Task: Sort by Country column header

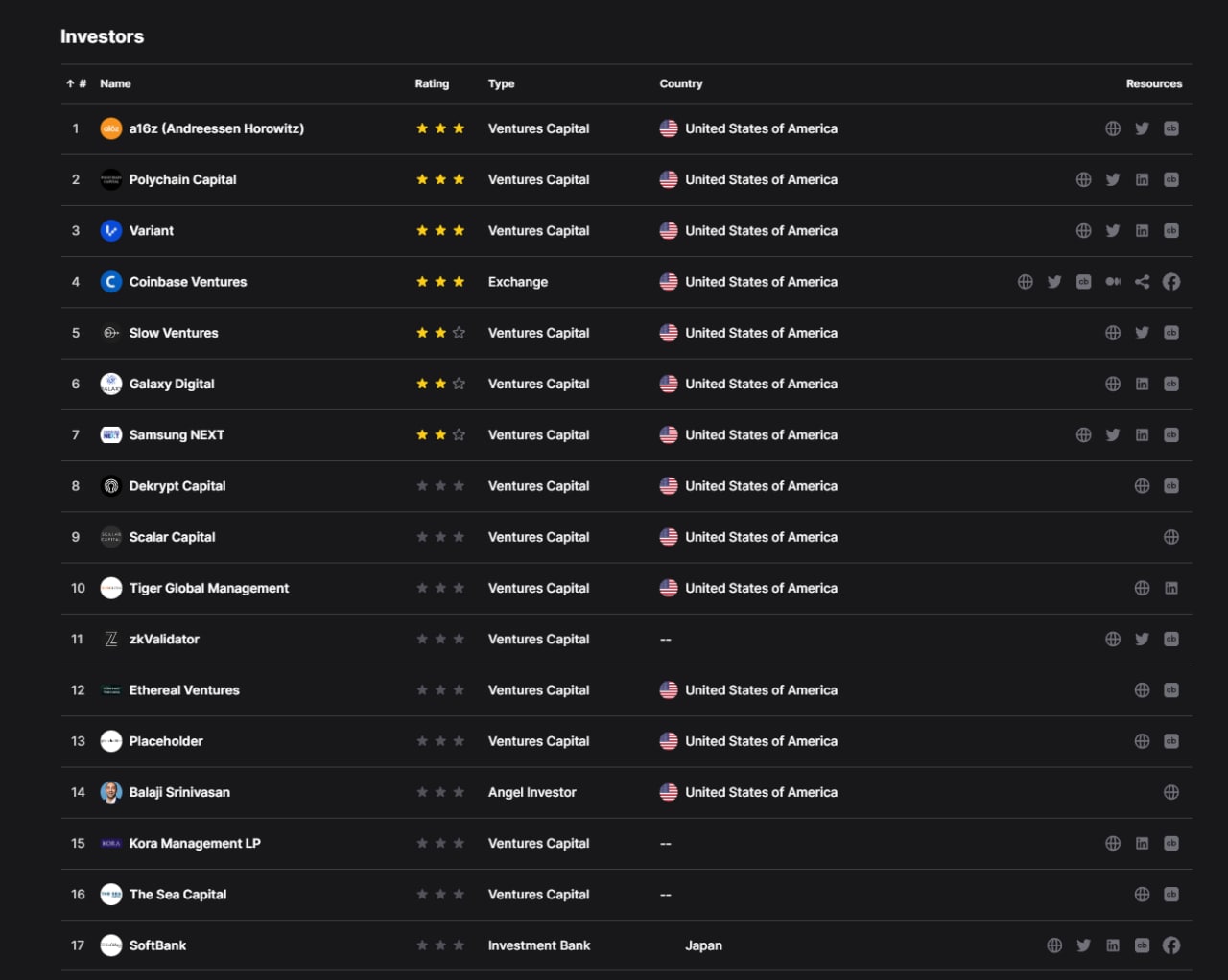Action: click(681, 83)
